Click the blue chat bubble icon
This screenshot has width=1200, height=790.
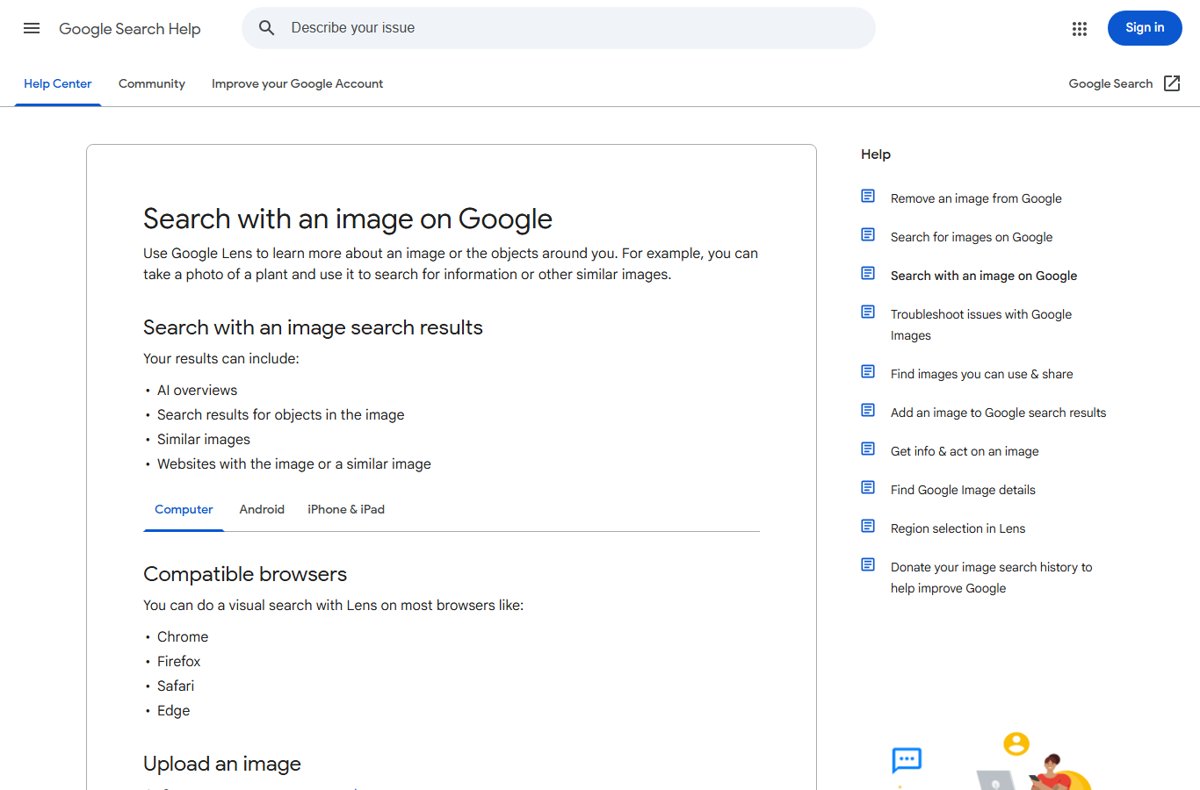click(x=907, y=761)
